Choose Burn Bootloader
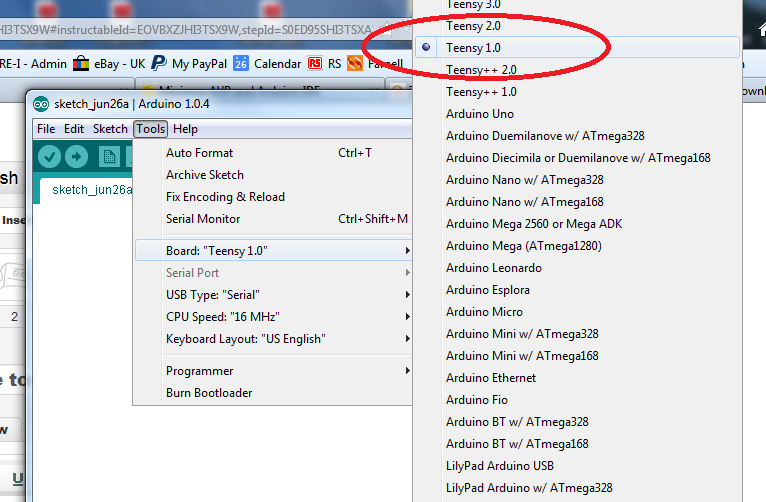 coord(272,393)
